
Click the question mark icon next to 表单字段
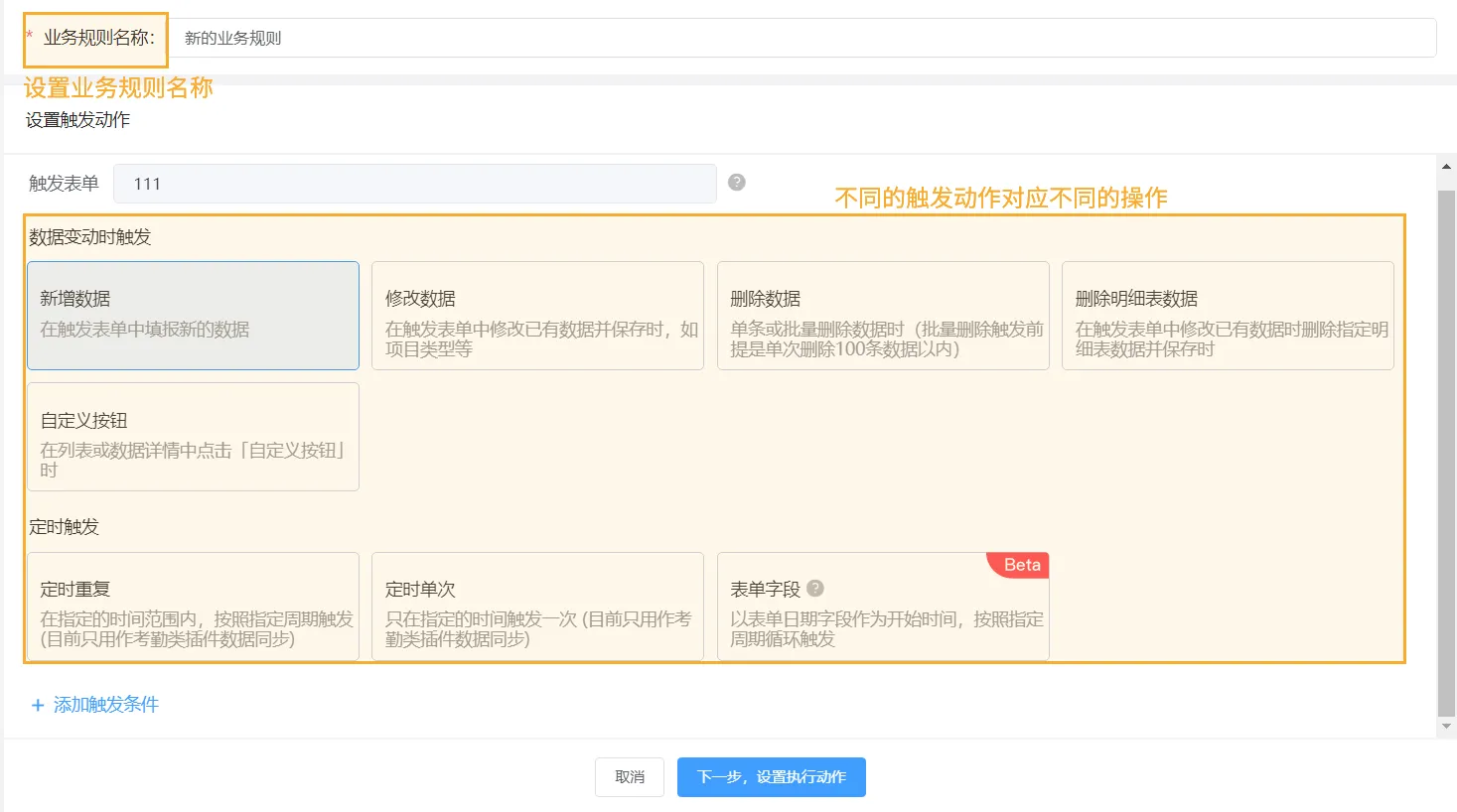coord(815,589)
